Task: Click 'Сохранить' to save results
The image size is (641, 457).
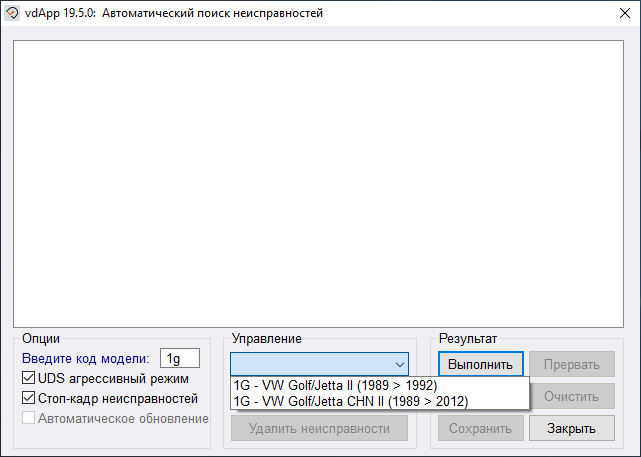Action: (x=480, y=428)
